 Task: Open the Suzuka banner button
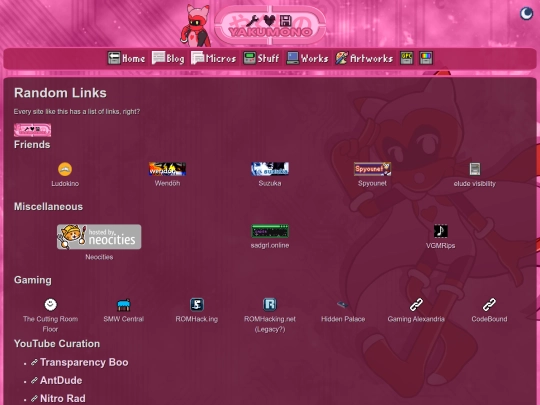[270, 169]
